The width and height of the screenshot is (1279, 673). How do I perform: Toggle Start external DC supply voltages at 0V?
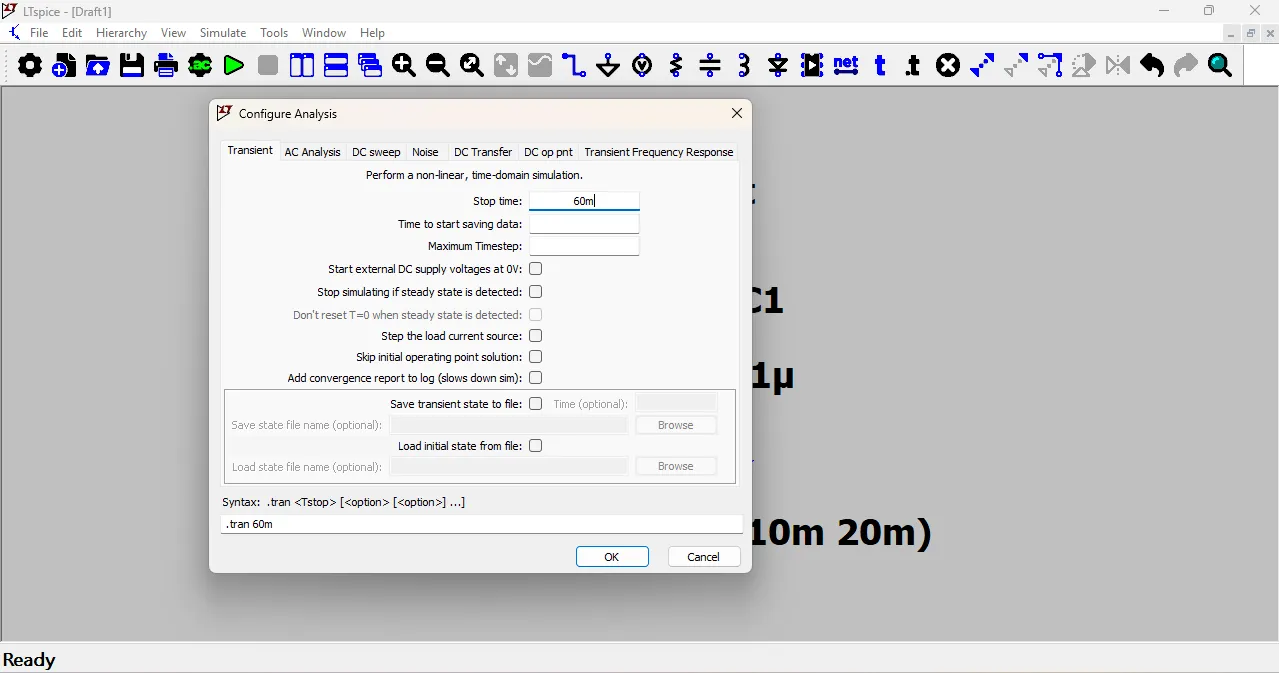click(536, 269)
